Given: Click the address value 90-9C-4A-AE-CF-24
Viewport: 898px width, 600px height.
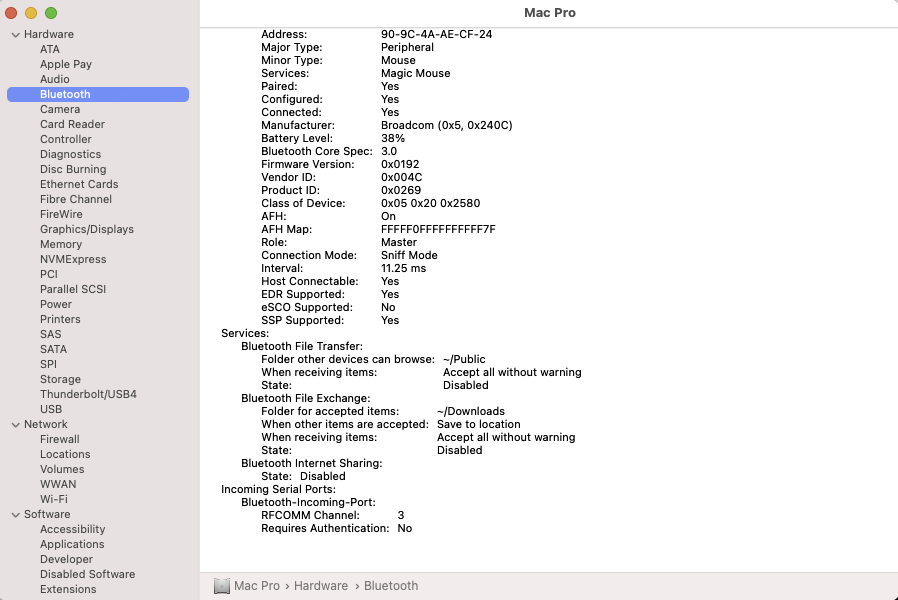Looking at the screenshot, I should pyautogui.click(x=436, y=34).
